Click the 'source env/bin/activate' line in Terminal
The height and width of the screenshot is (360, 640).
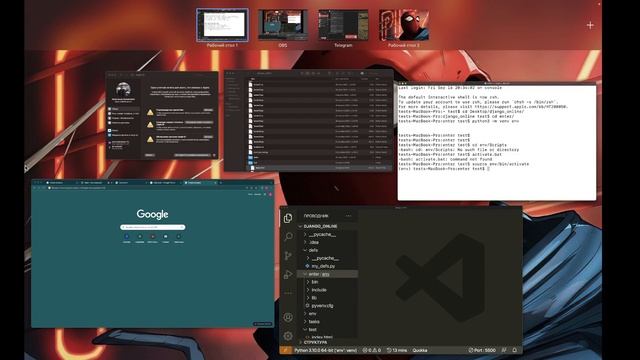[x=464, y=164]
